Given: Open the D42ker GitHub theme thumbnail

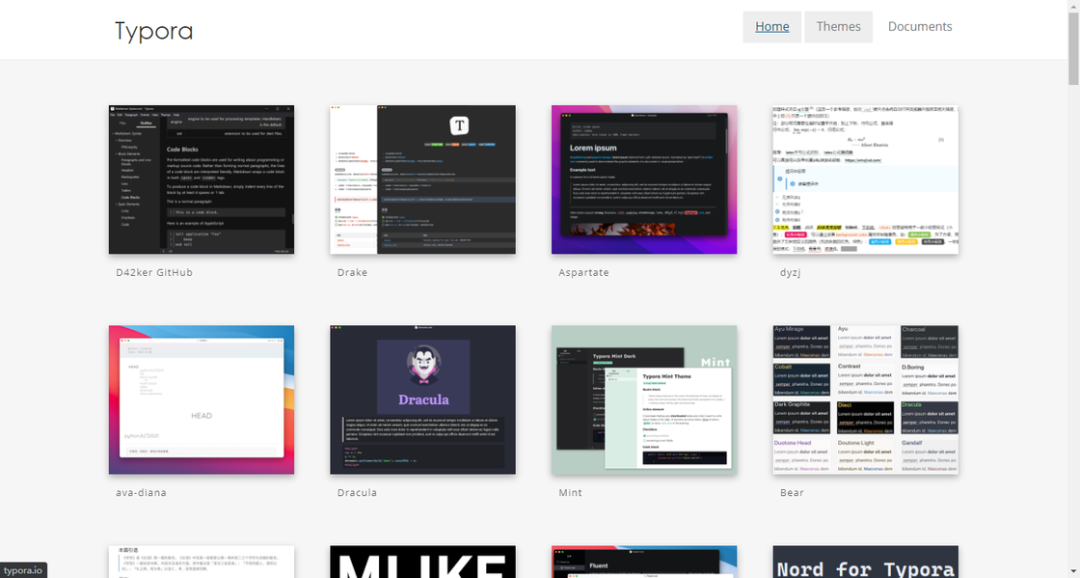Looking at the screenshot, I should point(201,180).
